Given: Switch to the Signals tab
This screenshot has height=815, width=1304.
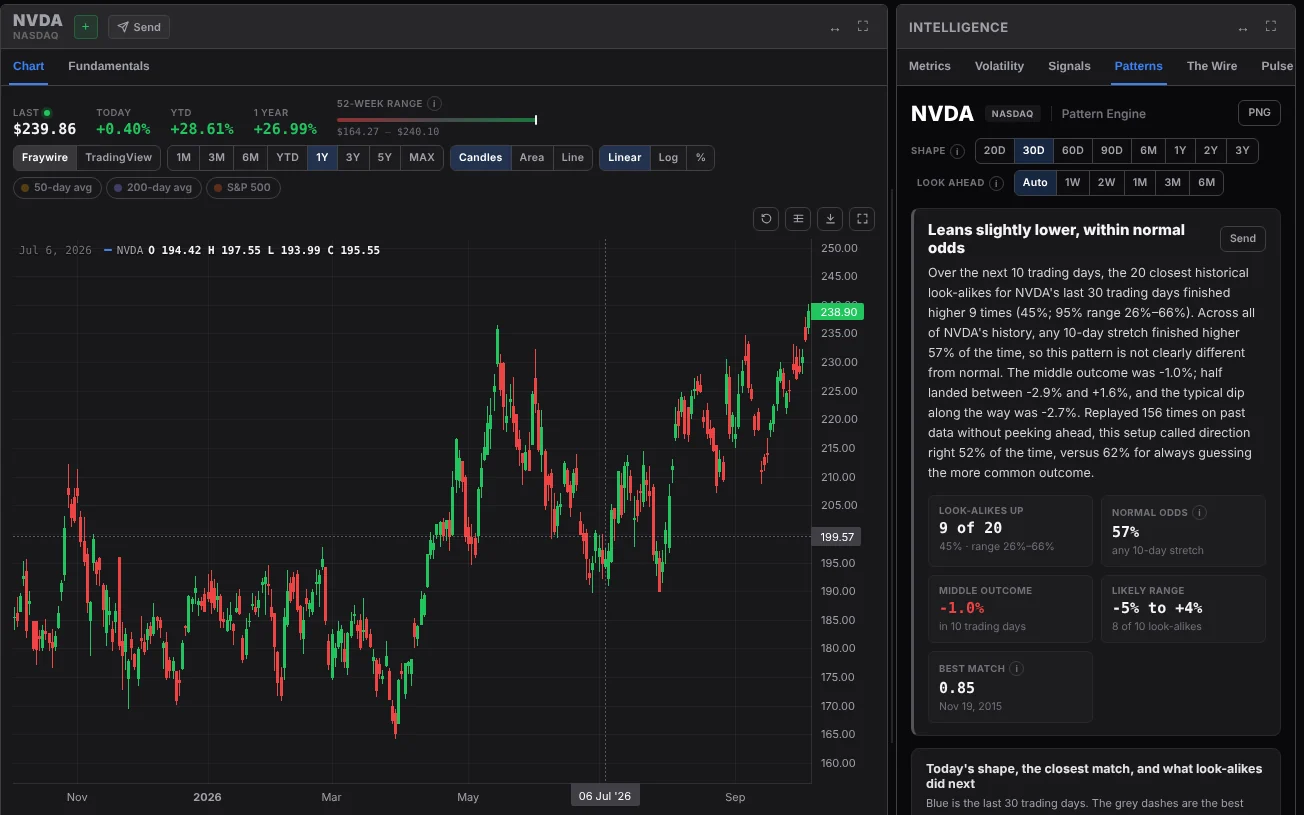Looking at the screenshot, I should [1069, 66].
